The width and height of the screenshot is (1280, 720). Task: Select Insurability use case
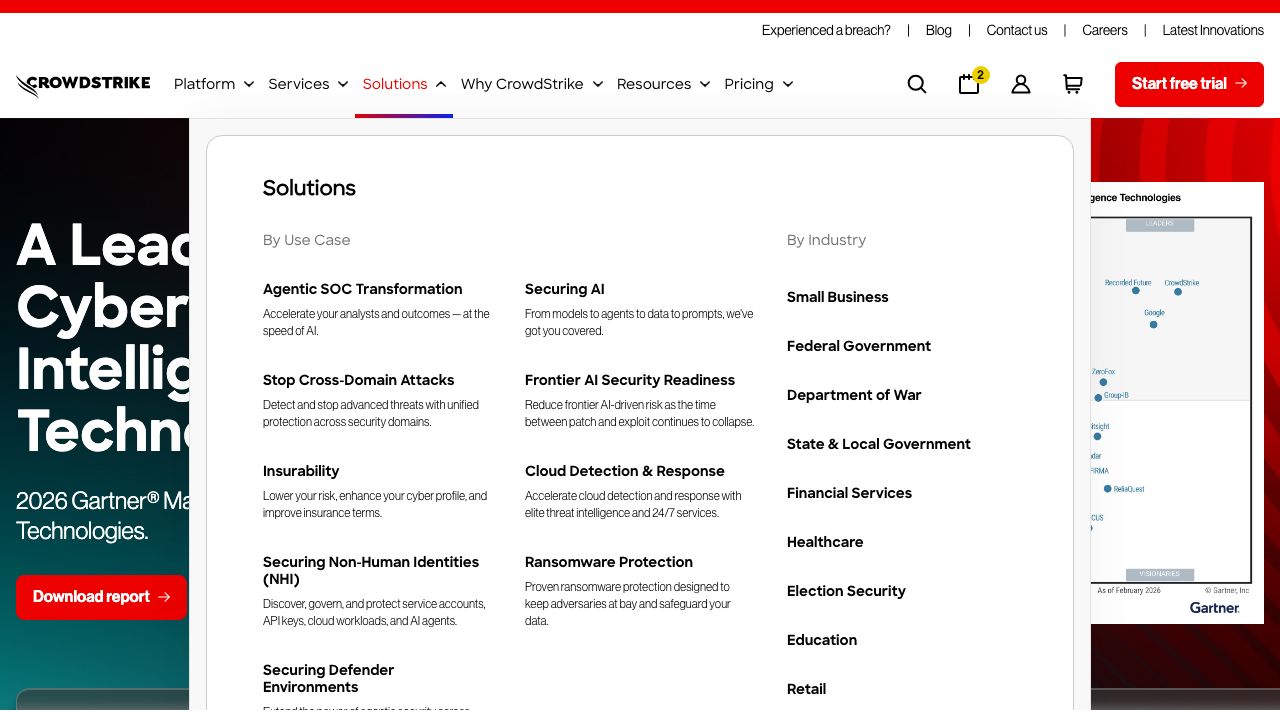point(301,471)
